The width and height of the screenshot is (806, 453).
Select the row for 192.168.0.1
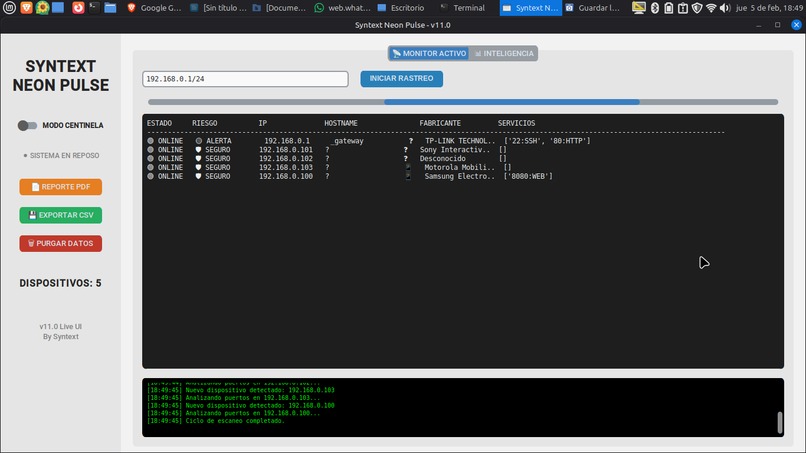pos(369,141)
